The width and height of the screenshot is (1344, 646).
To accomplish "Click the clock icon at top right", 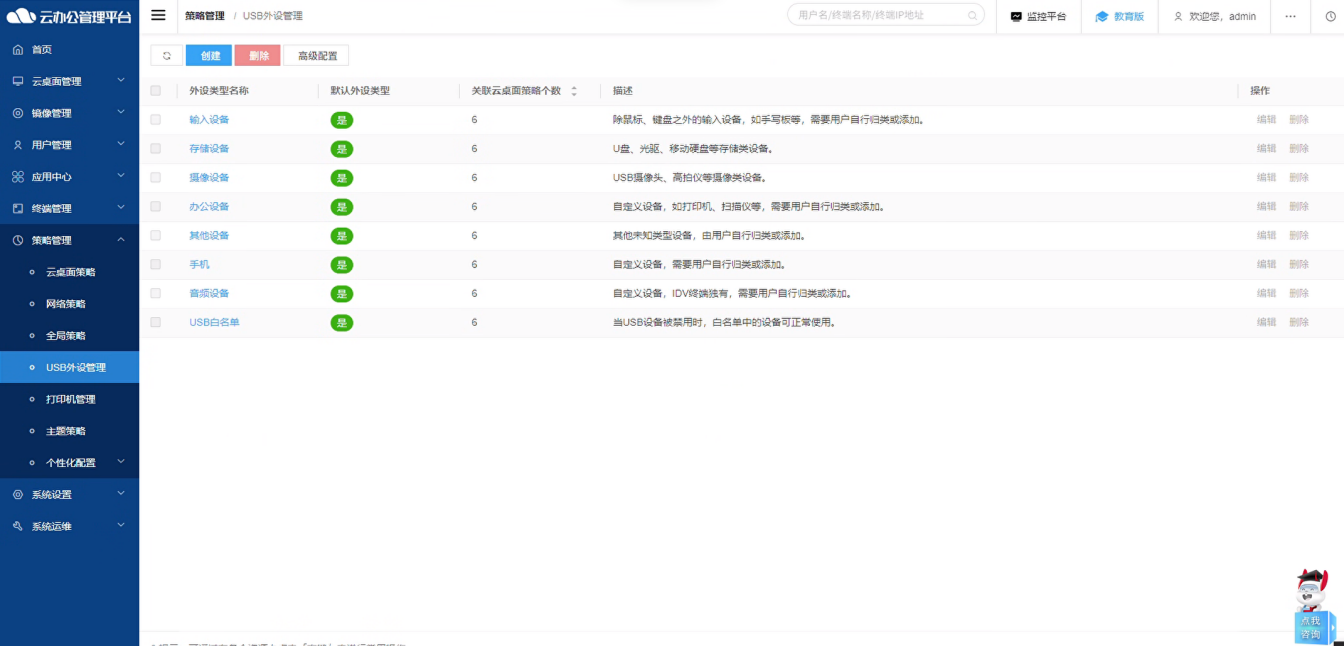I will click(x=1330, y=16).
